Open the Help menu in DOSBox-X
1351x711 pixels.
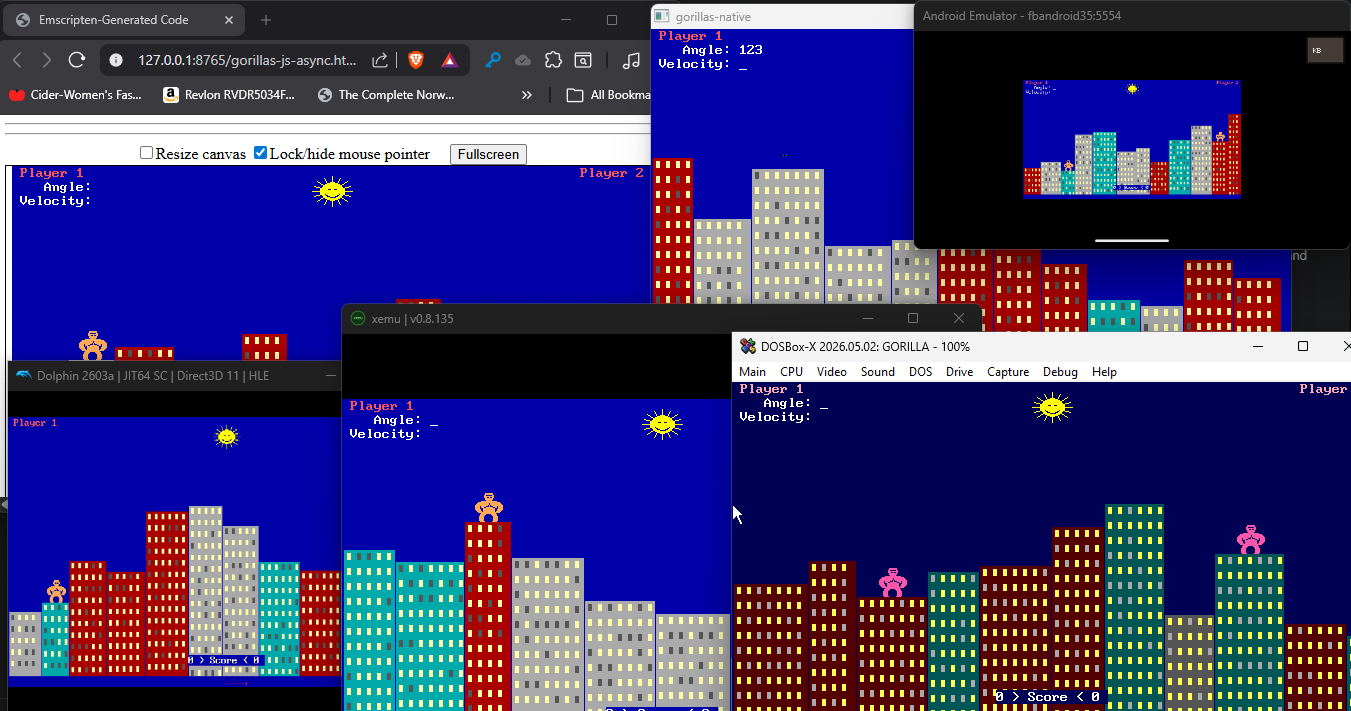pos(1104,372)
